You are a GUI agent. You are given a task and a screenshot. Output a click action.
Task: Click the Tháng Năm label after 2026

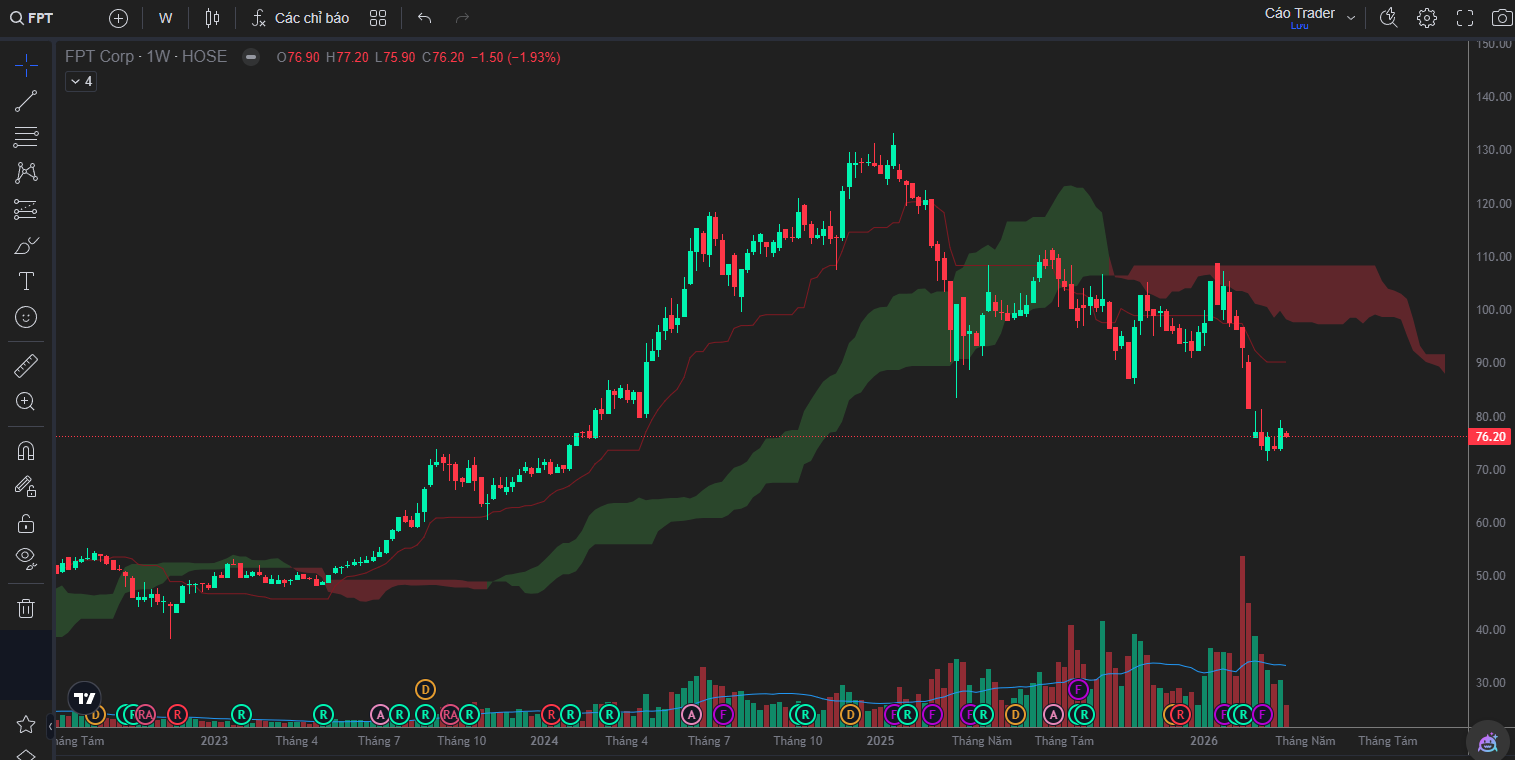coord(1305,741)
